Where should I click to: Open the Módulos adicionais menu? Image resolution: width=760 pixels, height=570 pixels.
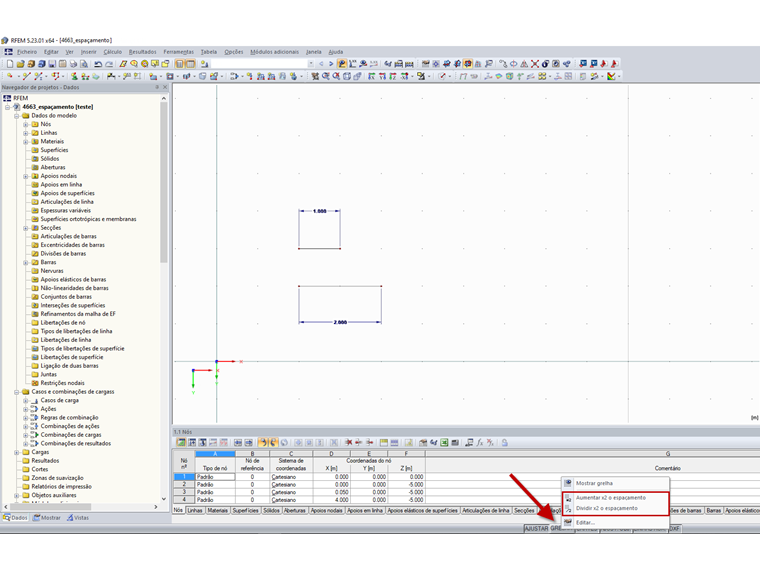tap(274, 52)
